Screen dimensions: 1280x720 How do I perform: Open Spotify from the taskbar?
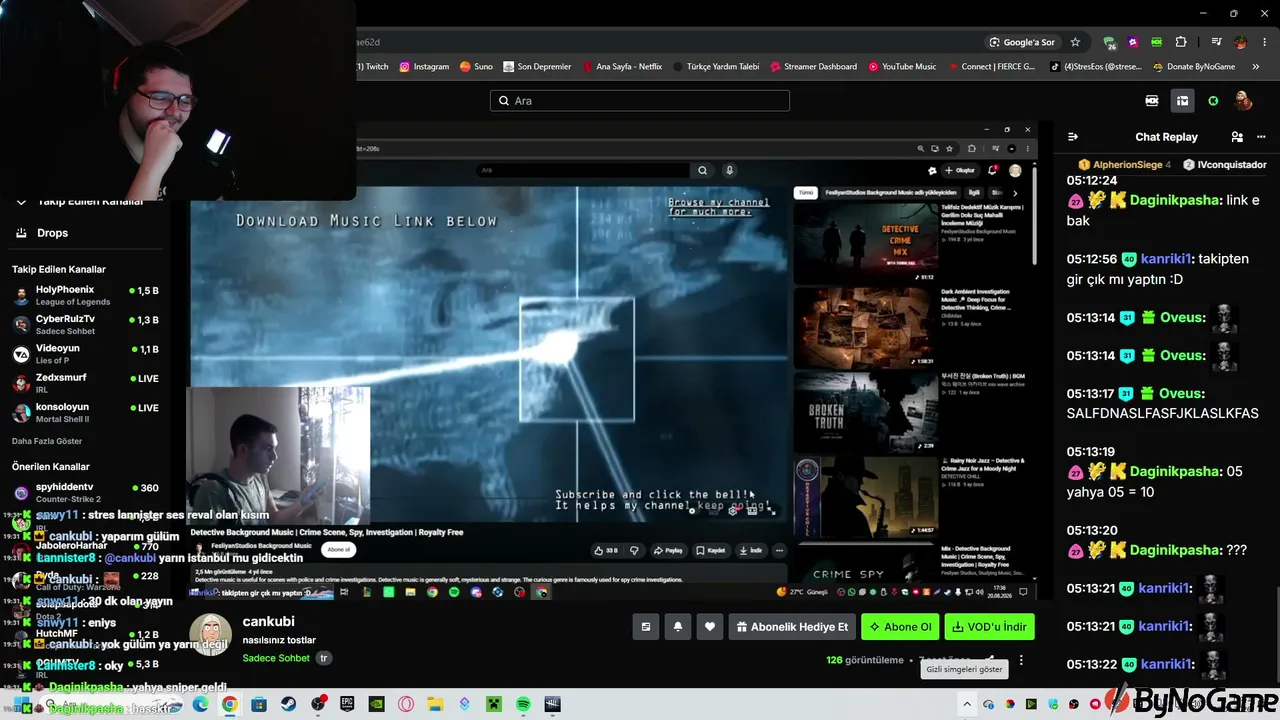(x=523, y=705)
